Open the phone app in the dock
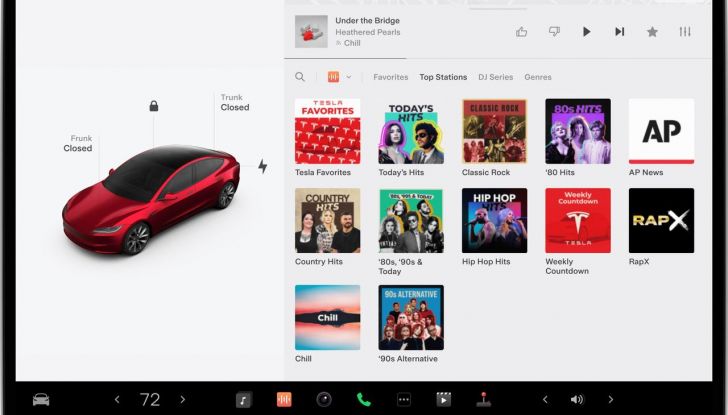Image resolution: width=728 pixels, height=415 pixels. (364, 399)
